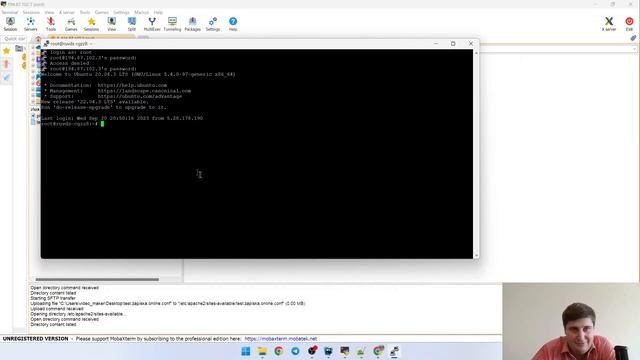Viewport: 640px width, 360px height.
Task: Focus the Quick connect input field
Action: pos(15,38)
